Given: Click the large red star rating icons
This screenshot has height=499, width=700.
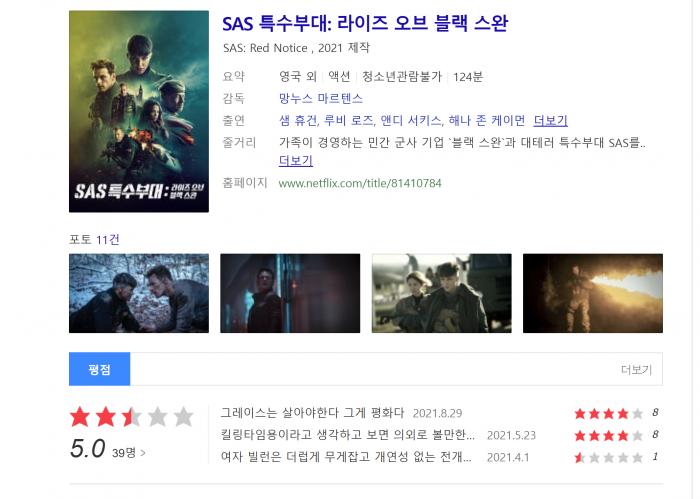Looking at the screenshot, I should coord(131,417).
